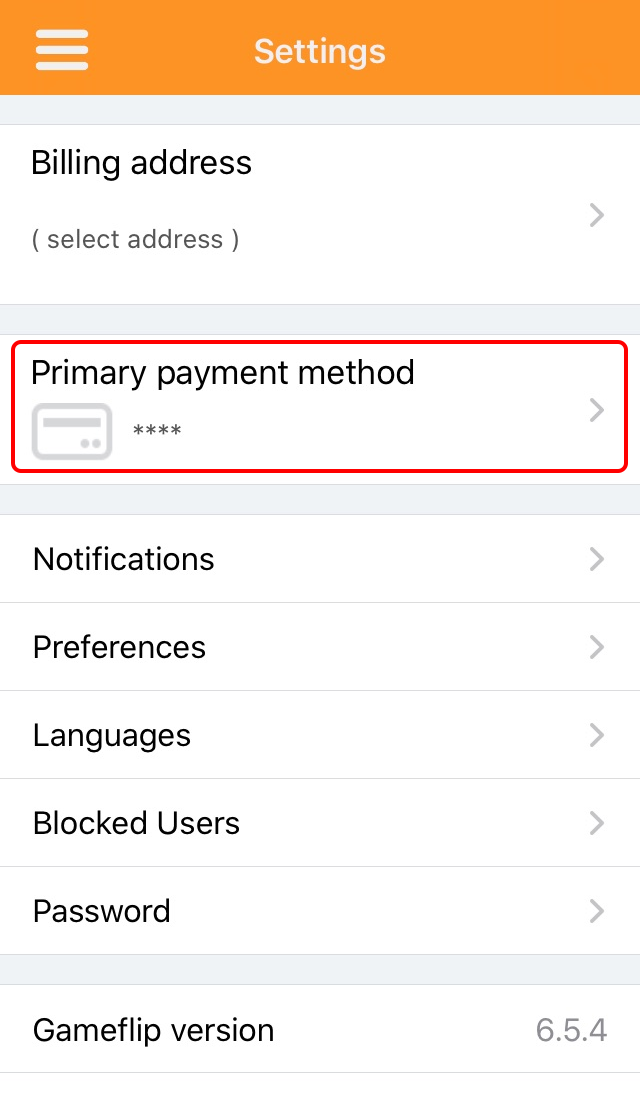The image size is (640, 1103).
Task: Open Preferences settings
Action: tap(119, 647)
